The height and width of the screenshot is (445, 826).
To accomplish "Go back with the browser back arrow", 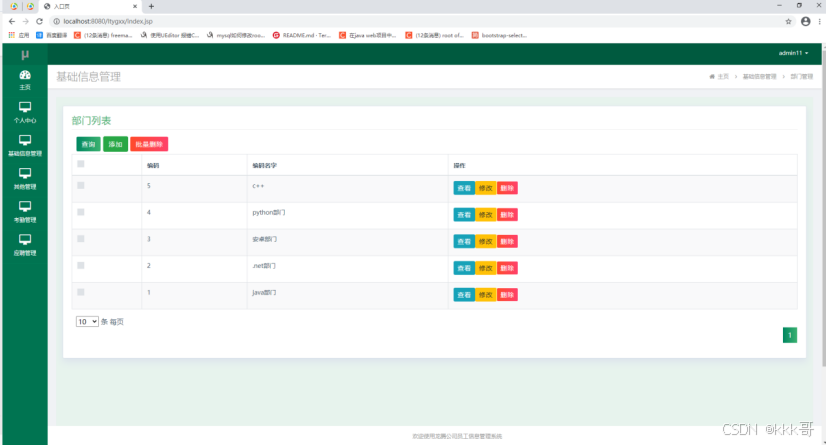I will [x=12, y=21].
